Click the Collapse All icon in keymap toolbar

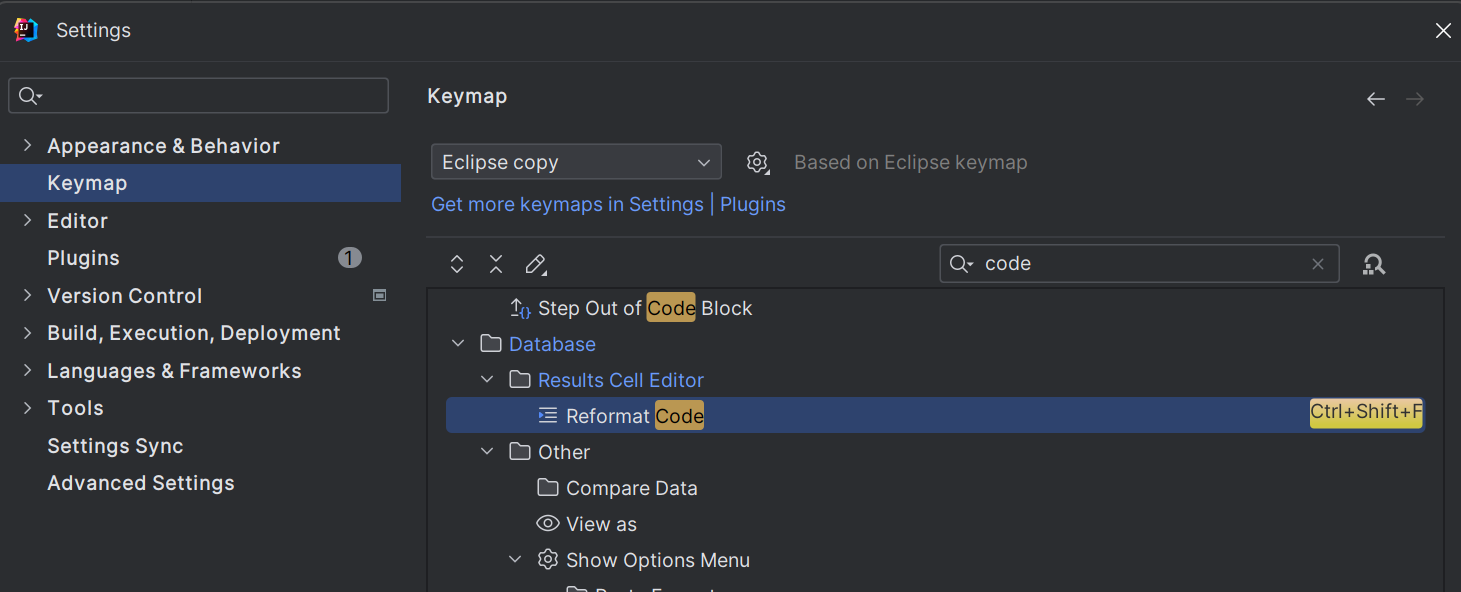496,264
